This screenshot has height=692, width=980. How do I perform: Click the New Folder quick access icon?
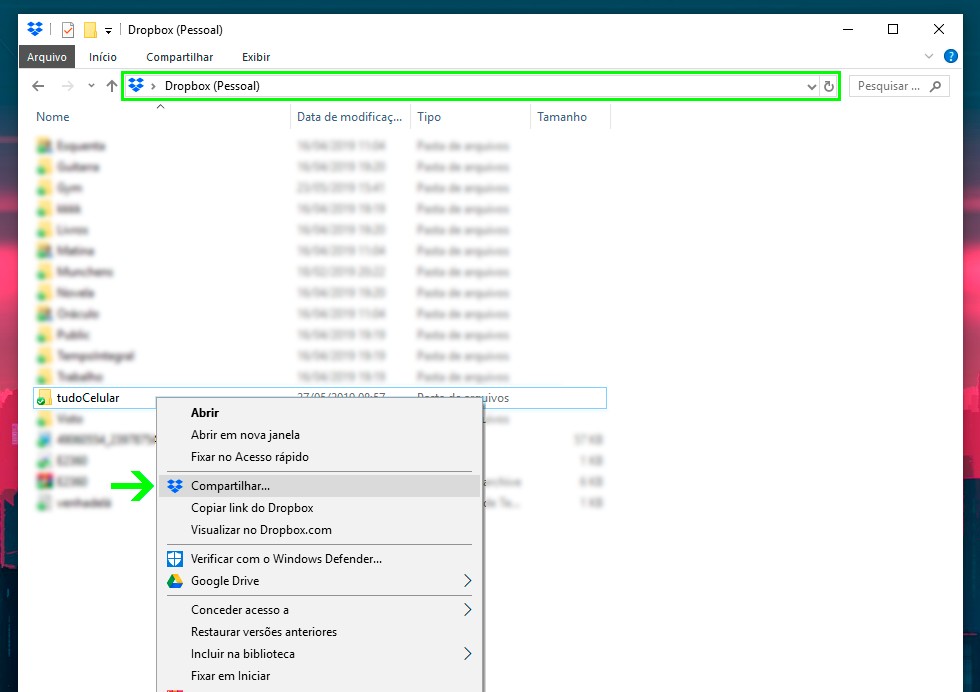[90, 29]
